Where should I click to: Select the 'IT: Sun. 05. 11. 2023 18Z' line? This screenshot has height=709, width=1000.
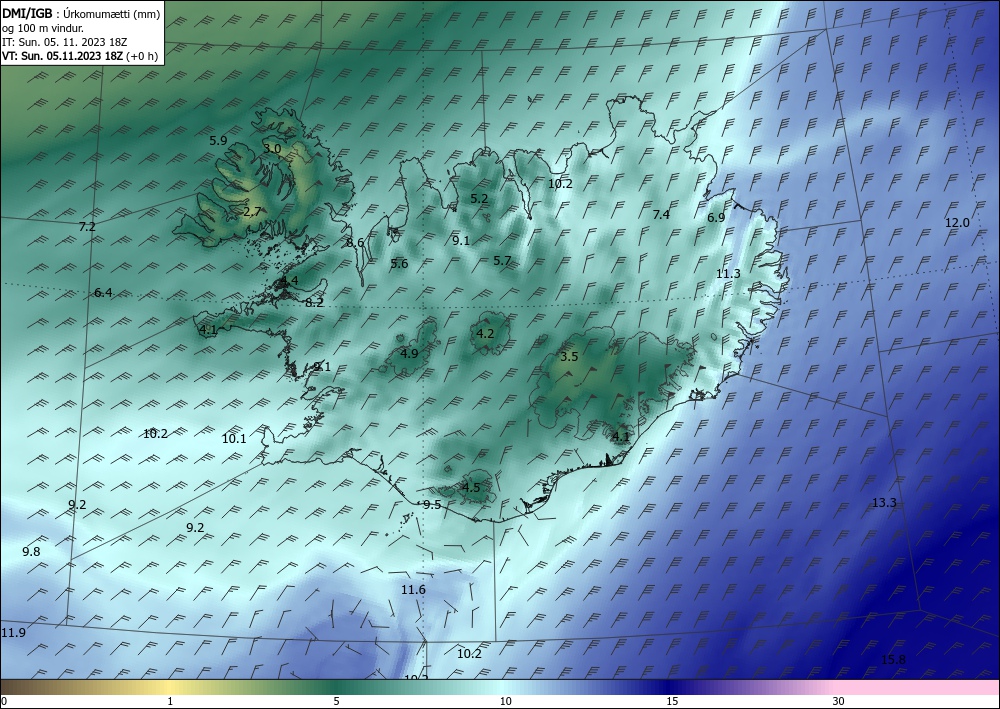point(65,42)
